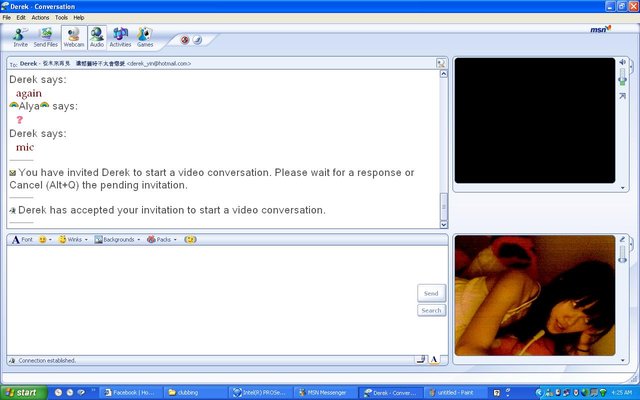The height and width of the screenshot is (400, 640).
Task: Click the block contact icon
Action: 184,40
